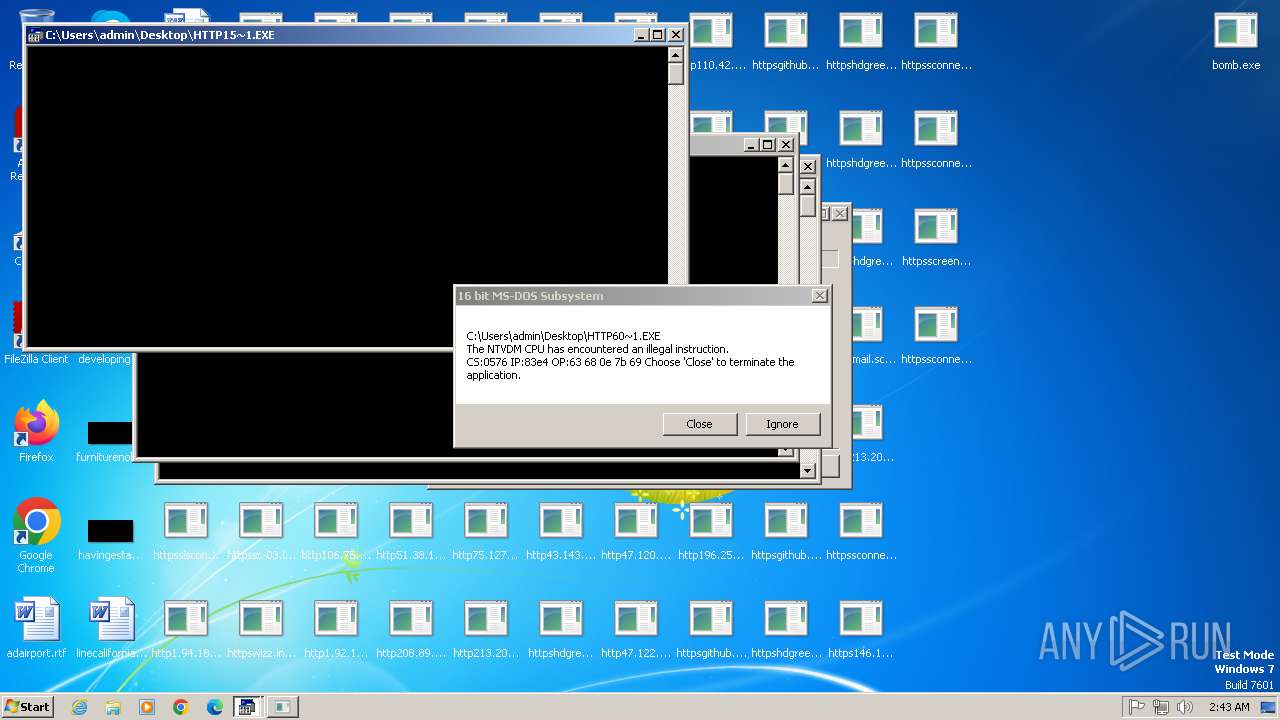
Task: Launch Internet Explorer from the taskbar
Action: [x=79, y=707]
